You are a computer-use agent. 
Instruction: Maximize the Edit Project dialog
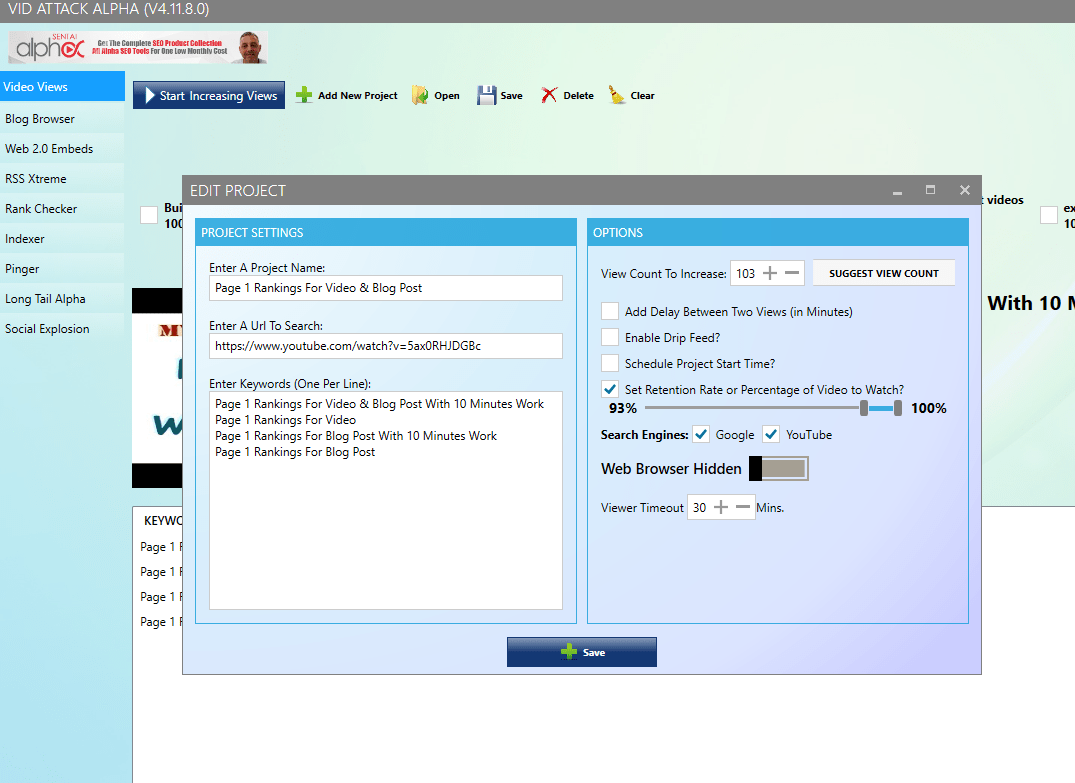pyautogui.click(x=930, y=190)
